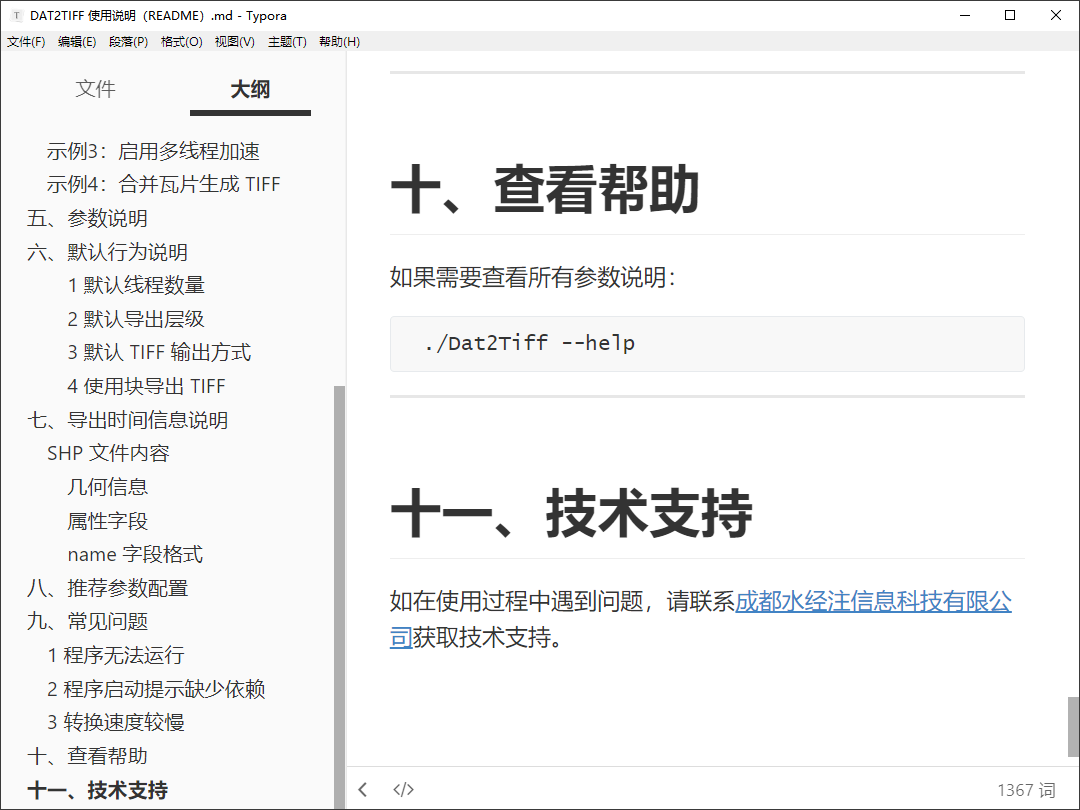Select the 大纲 sidebar tab
The height and width of the screenshot is (810, 1080).
250,89
